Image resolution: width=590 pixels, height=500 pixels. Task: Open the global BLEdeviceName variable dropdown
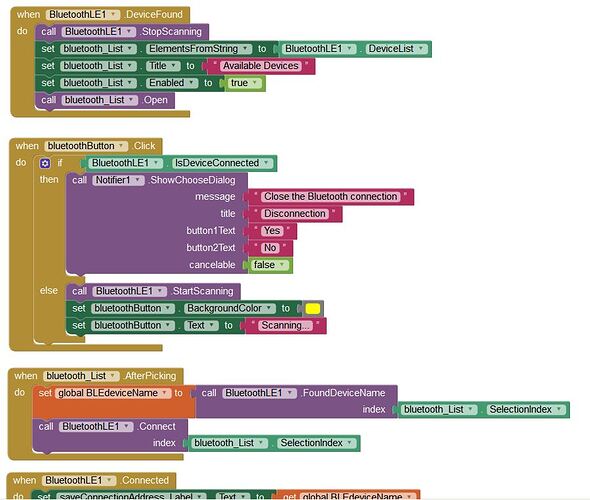(x=113, y=393)
